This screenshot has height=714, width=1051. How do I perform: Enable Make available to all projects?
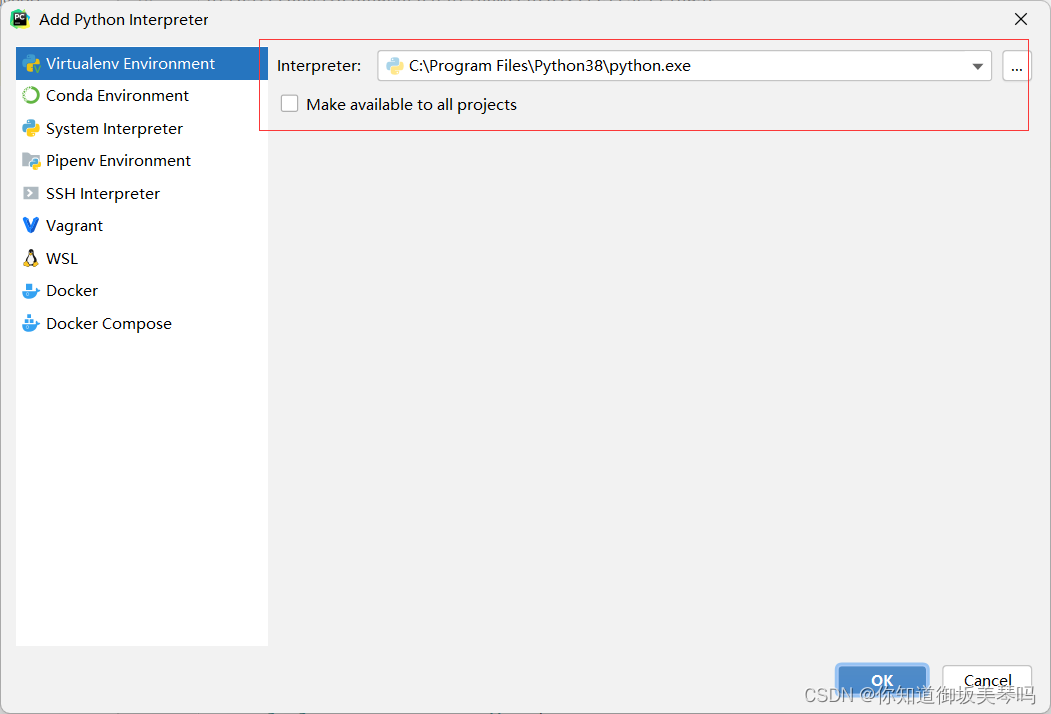click(290, 104)
